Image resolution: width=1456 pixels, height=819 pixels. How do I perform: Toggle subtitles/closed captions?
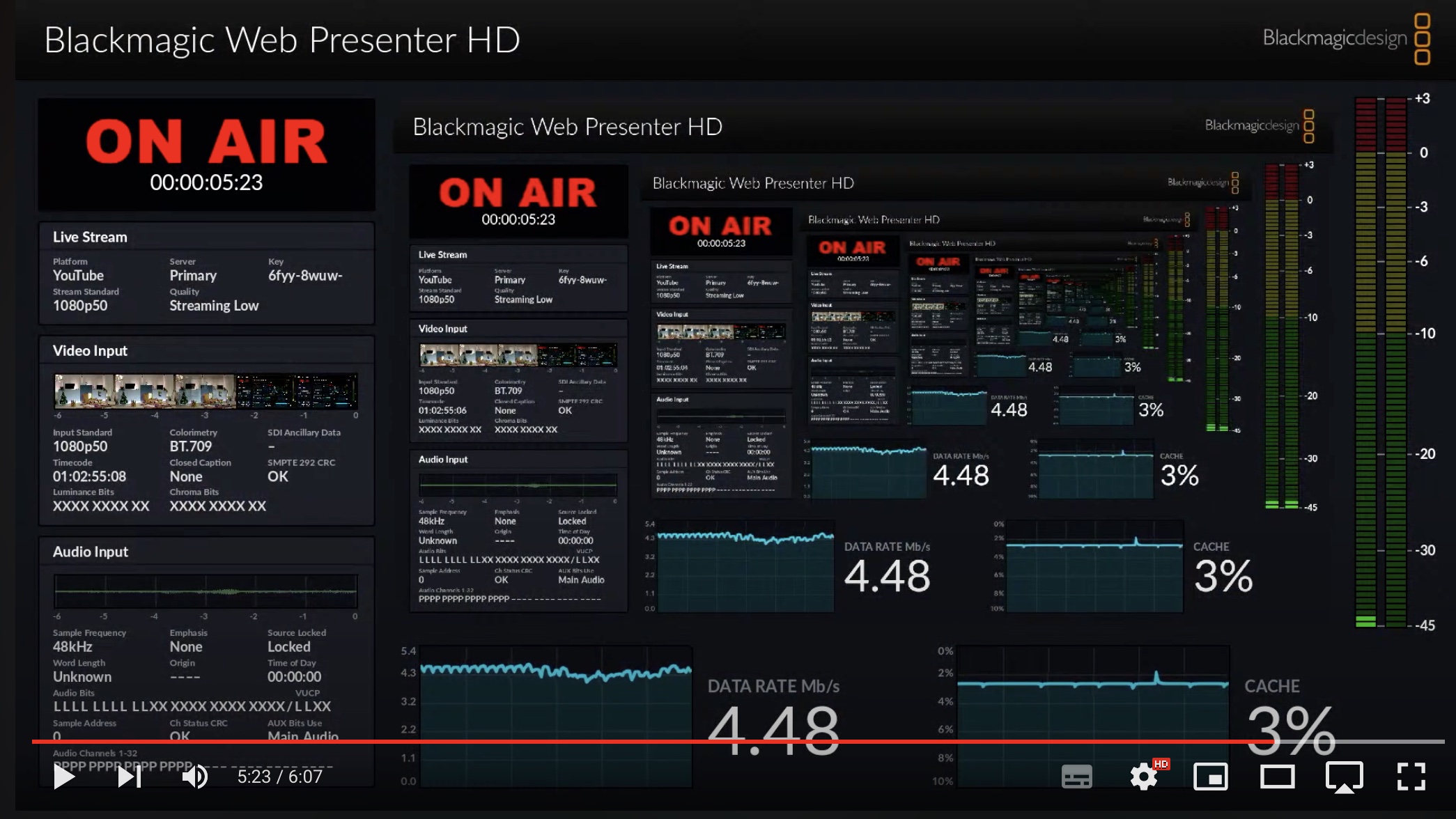click(1076, 777)
